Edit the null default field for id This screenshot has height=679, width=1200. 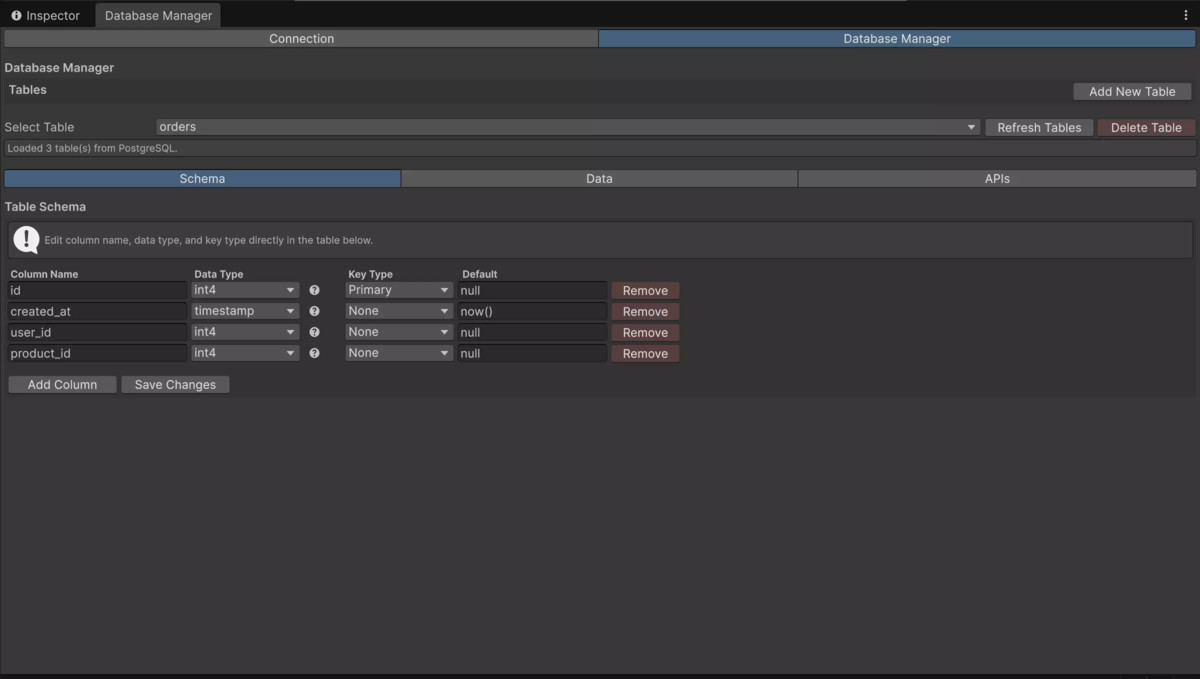[532, 290]
